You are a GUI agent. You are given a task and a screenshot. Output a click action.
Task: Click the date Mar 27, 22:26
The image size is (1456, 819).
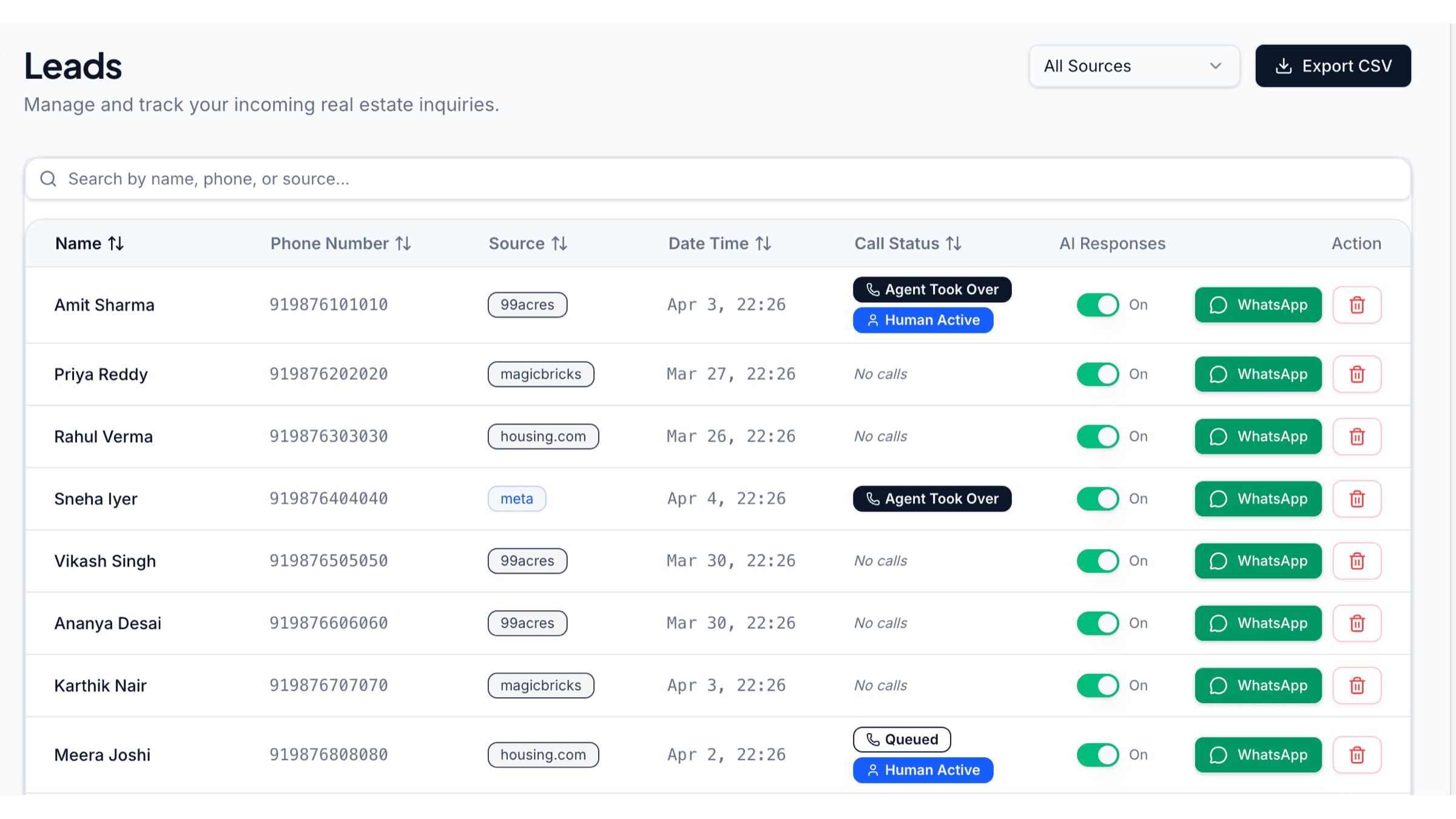click(731, 374)
